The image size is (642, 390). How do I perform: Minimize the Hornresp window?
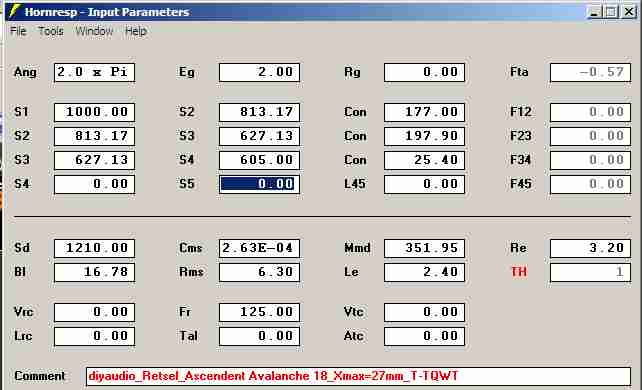pyautogui.click(x=594, y=12)
